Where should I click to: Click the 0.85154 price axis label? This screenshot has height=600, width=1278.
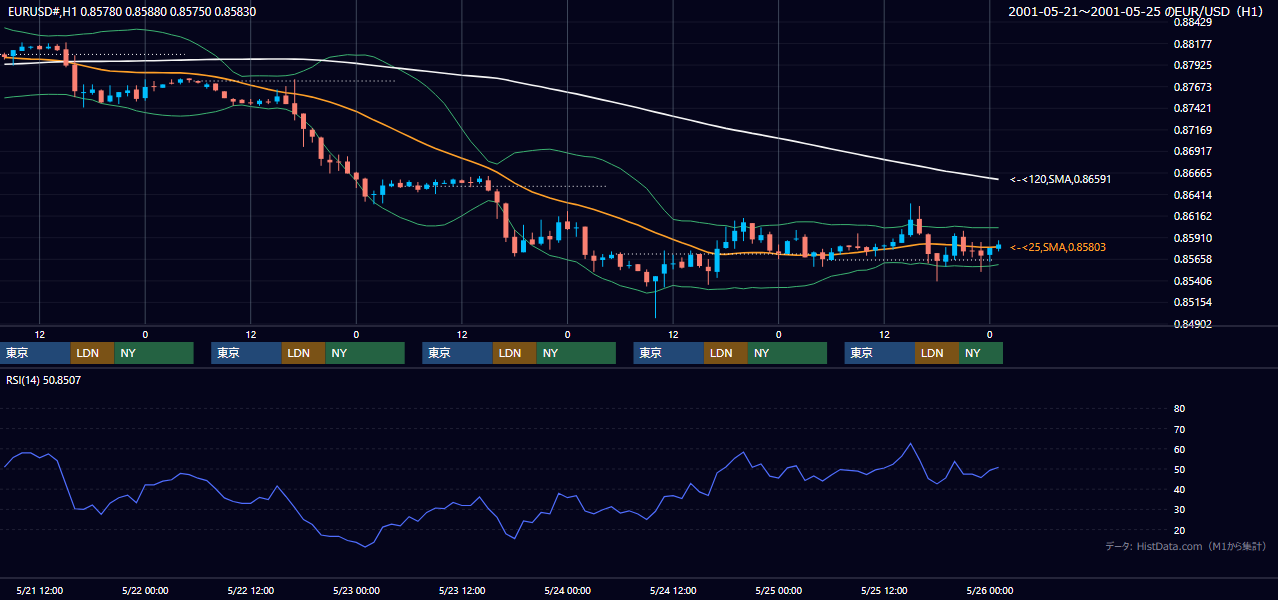coord(1193,302)
